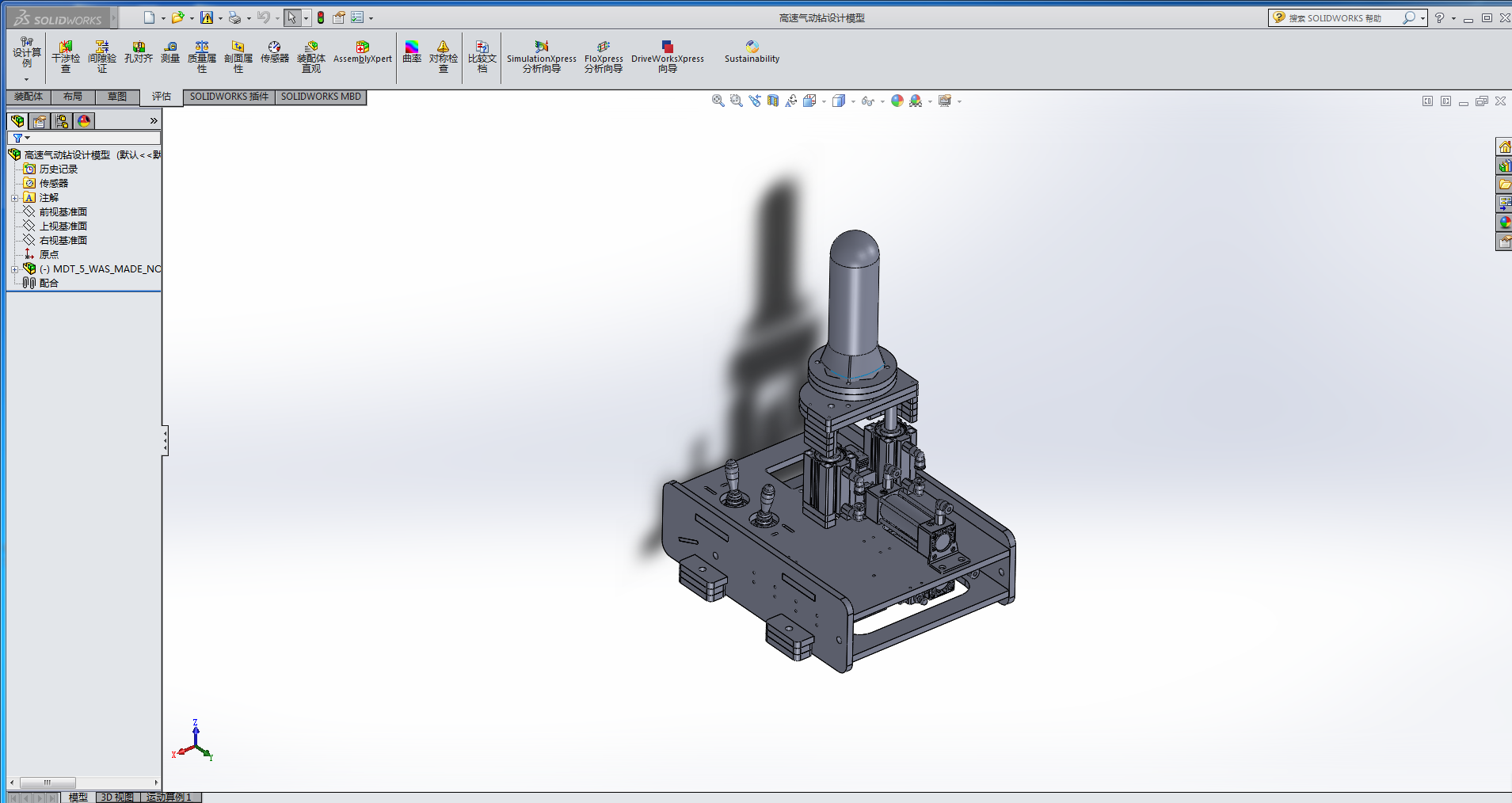Image resolution: width=1512 pixels, height=803 pixels.
Task: Open the 设计算例 dropdown arrow
Action: click(26, 79)
